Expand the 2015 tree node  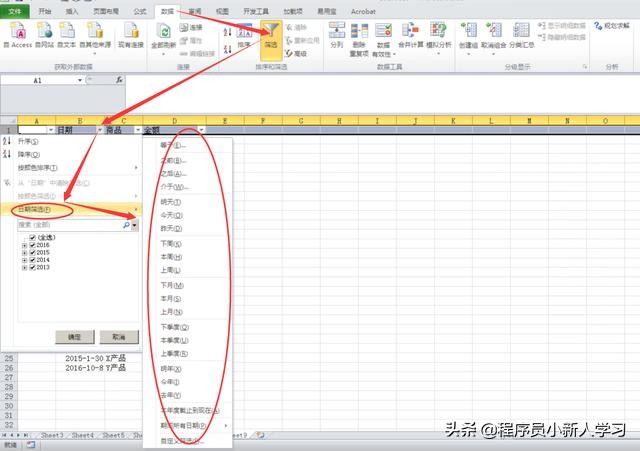[24, 253]
